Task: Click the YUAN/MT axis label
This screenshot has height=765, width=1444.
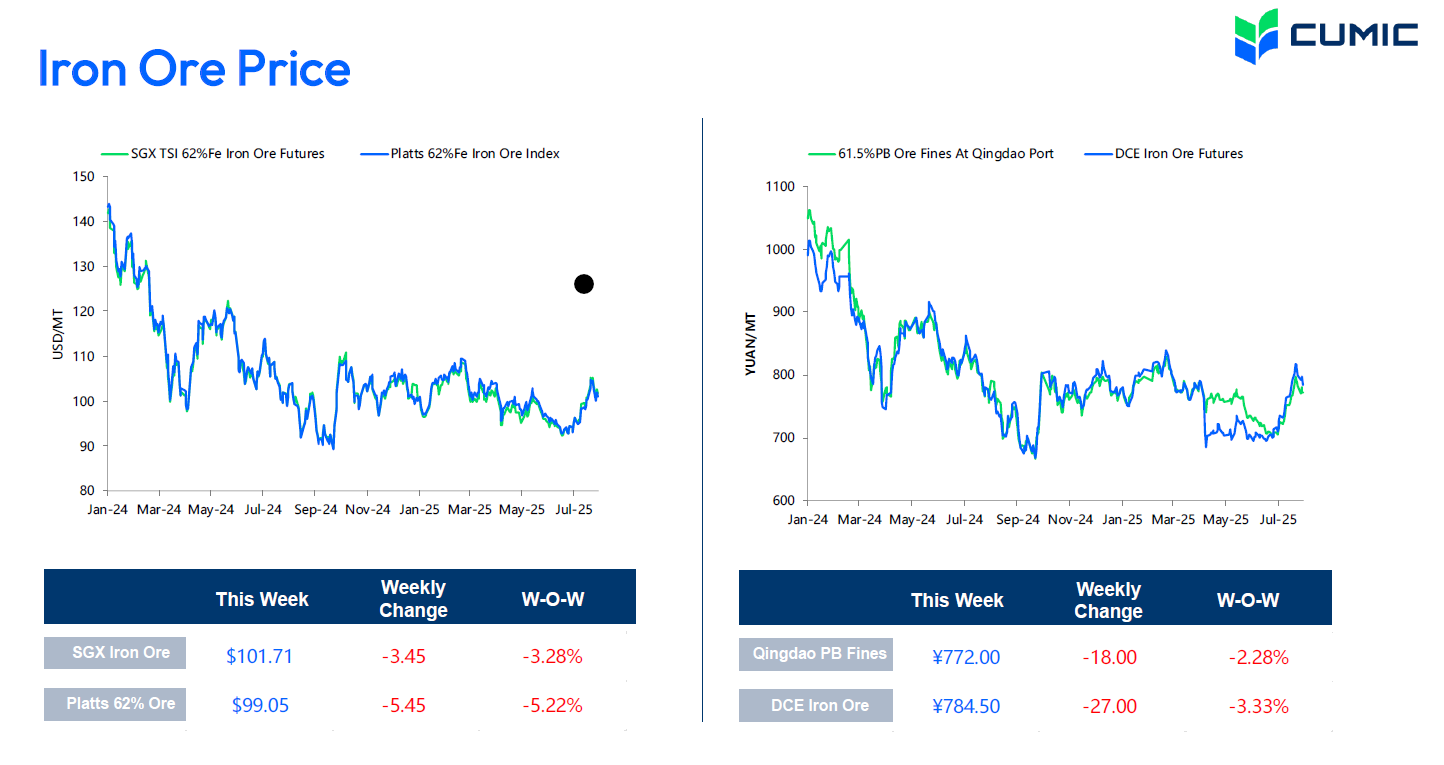Action: [750, 344]
